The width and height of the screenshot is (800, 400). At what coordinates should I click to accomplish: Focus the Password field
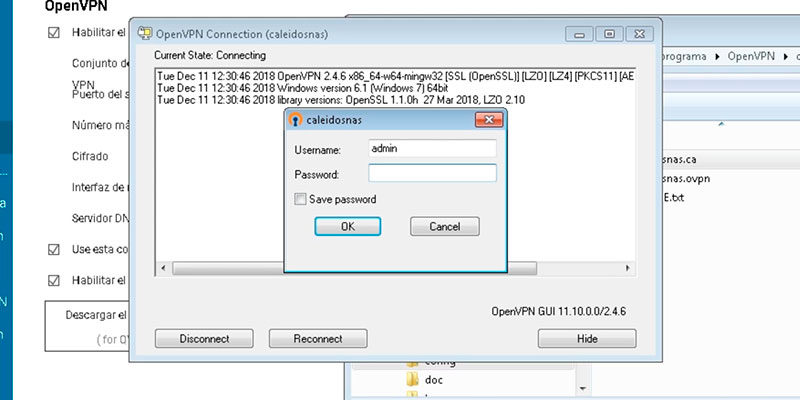[432, 173]
